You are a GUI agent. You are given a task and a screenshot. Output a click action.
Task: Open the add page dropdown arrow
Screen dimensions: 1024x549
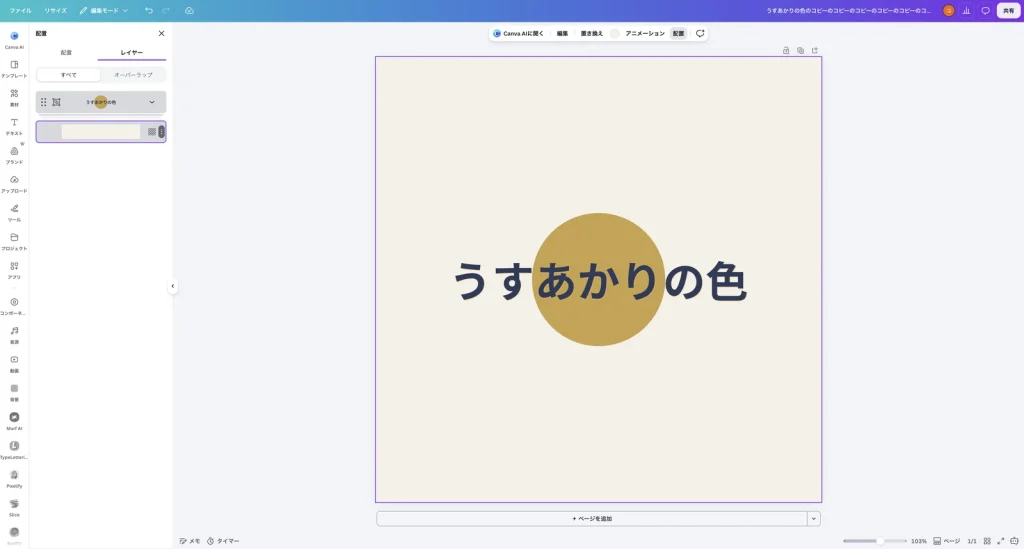pyautogui.click(x=814, y=518)
